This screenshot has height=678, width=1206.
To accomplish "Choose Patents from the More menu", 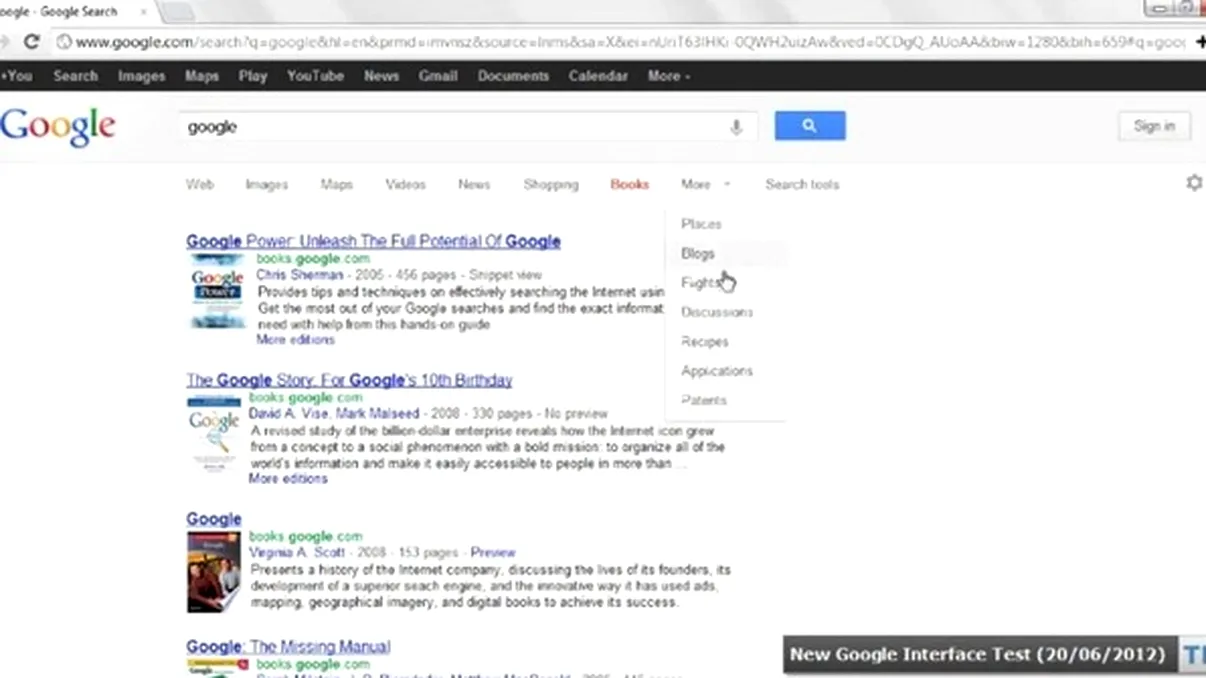I will tap(704, 400).
